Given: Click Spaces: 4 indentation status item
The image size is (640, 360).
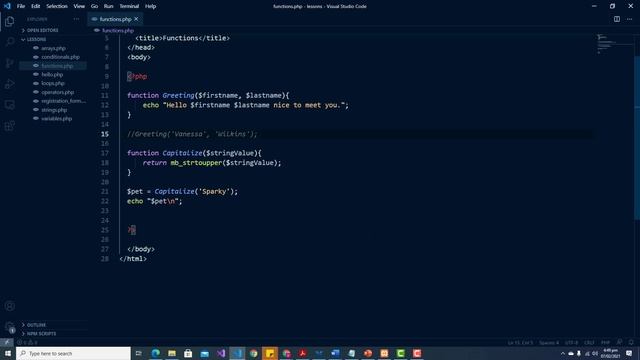Looking at the screenshot, I should 549,342.
